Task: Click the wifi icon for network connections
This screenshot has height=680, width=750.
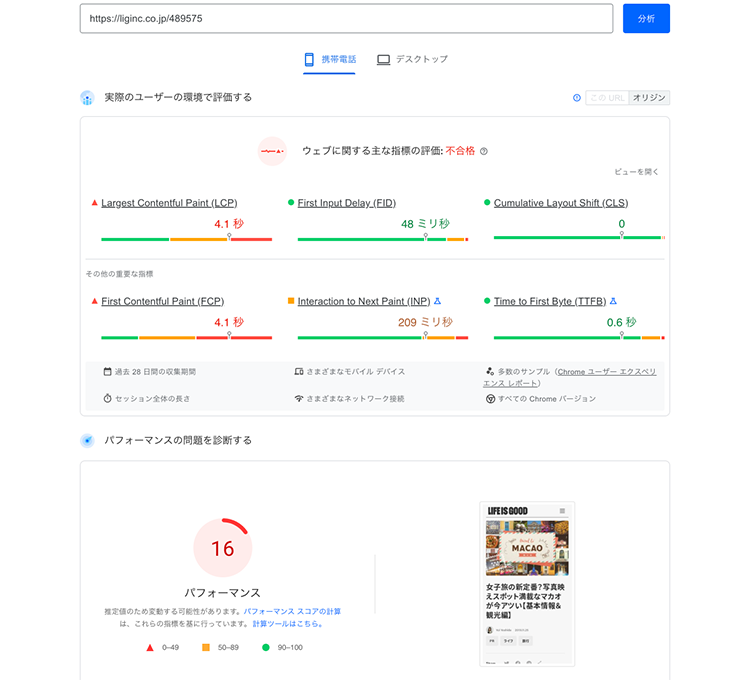Action: tap(299, 398)
